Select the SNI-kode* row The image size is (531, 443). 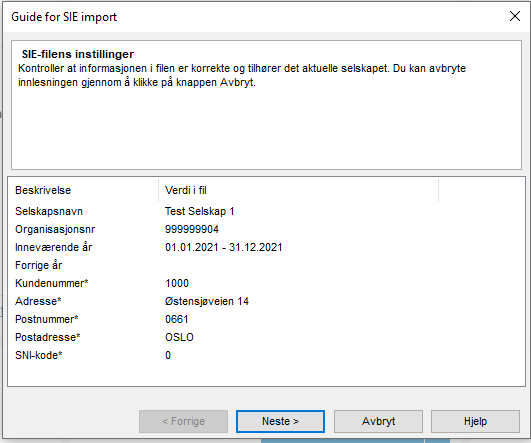(x=266, y=355)
